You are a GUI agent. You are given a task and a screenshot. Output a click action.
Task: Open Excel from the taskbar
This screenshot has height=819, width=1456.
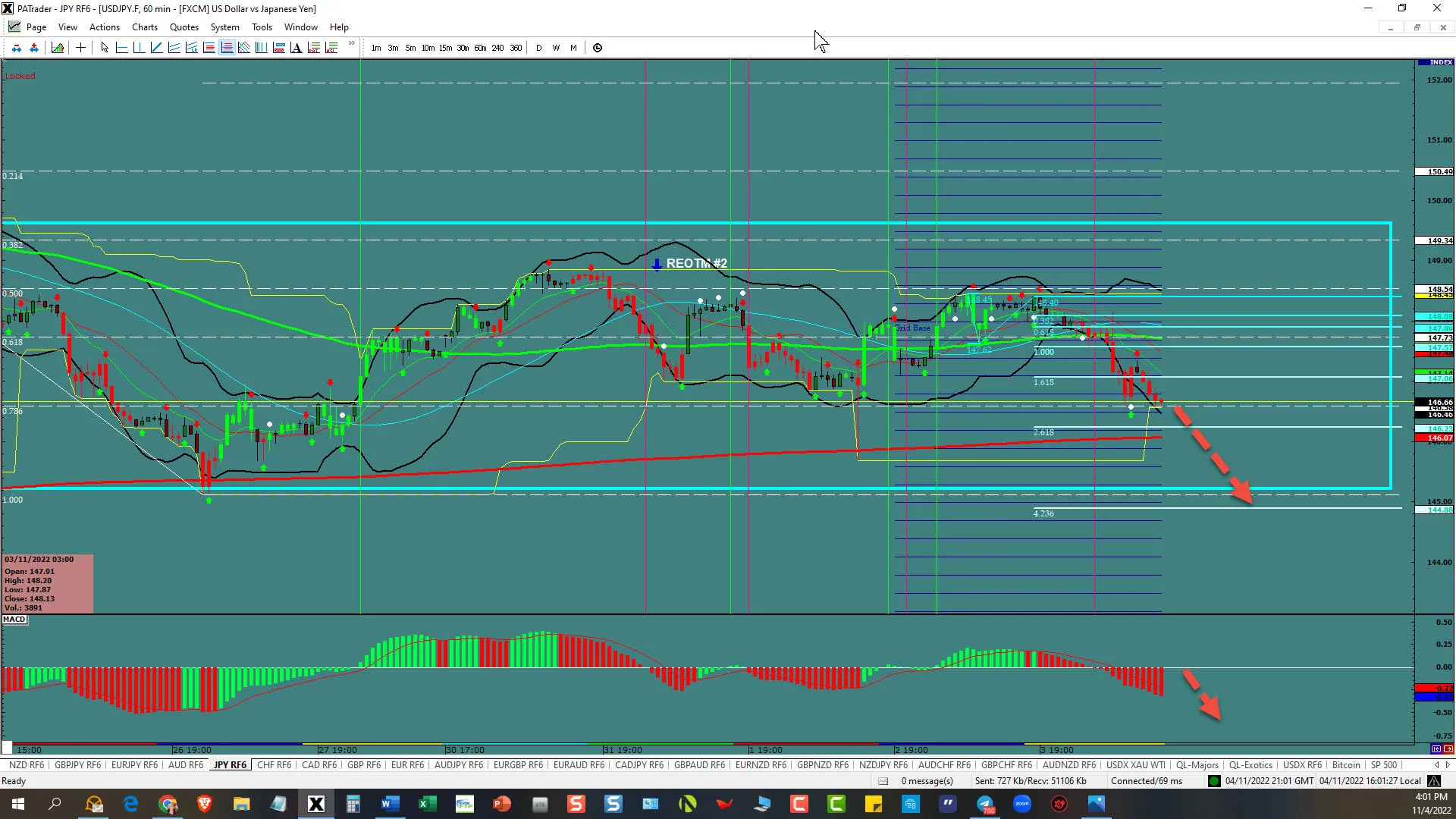[x=427, y=804]
